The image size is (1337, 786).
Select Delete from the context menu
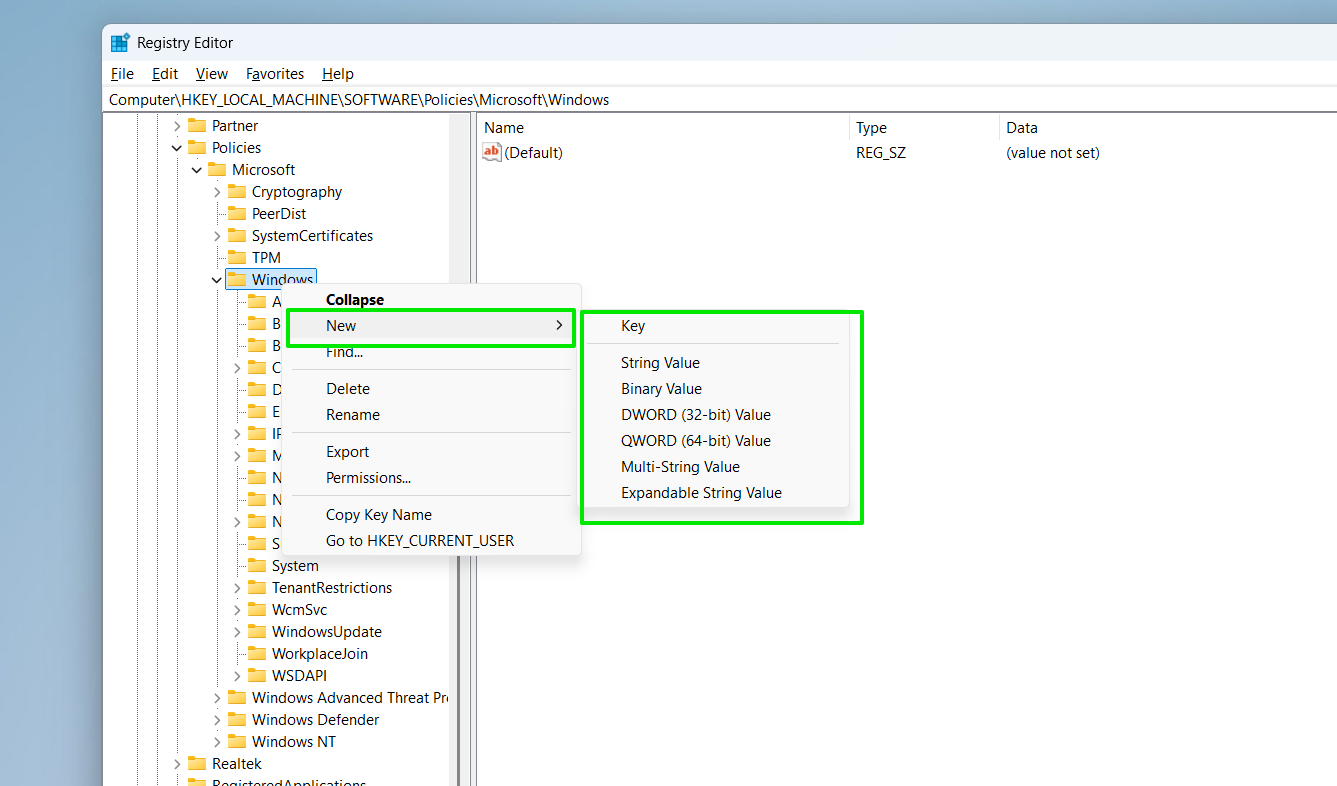coord(431,389)
